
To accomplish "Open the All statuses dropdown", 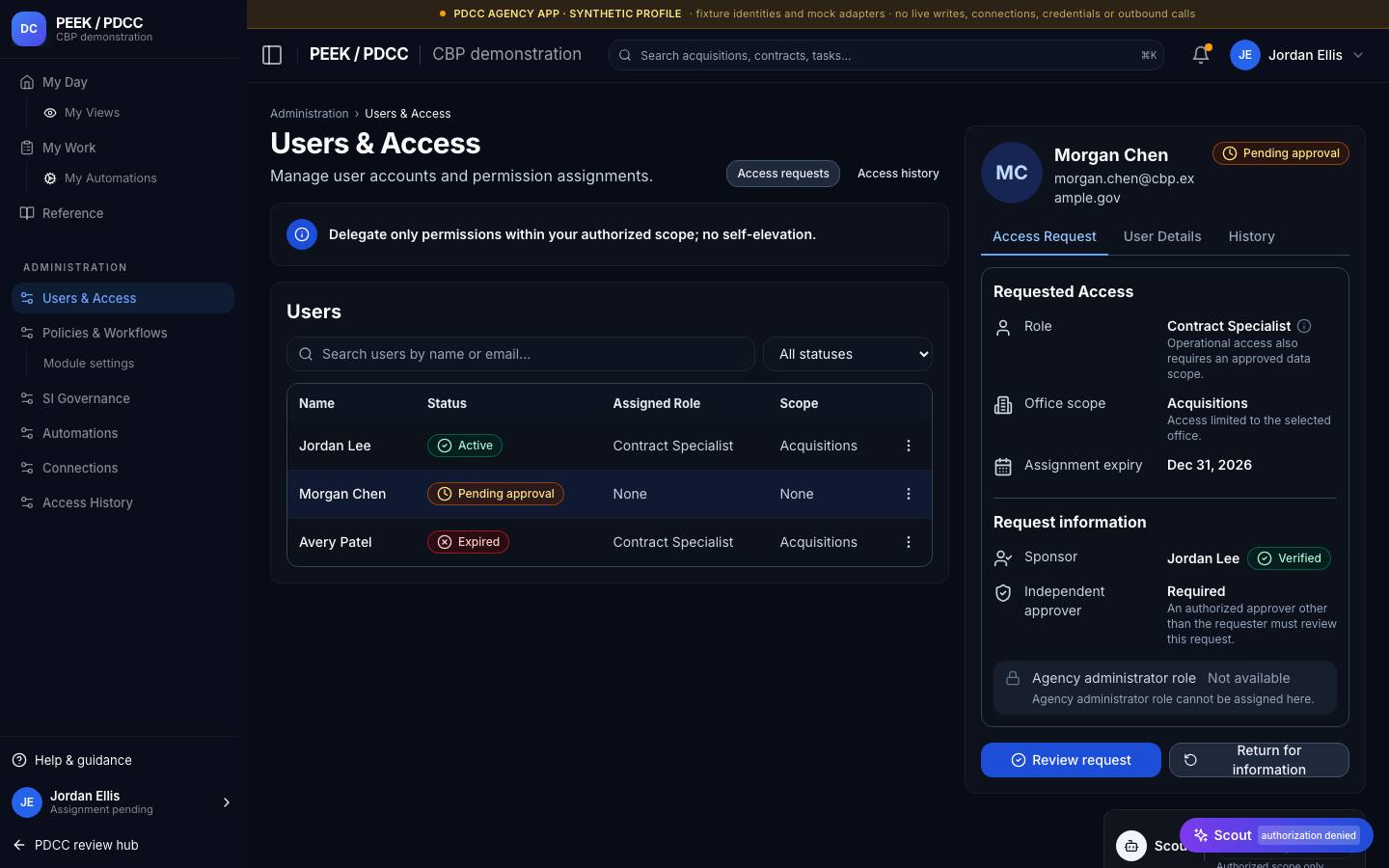I will click(x=848, y=354).
